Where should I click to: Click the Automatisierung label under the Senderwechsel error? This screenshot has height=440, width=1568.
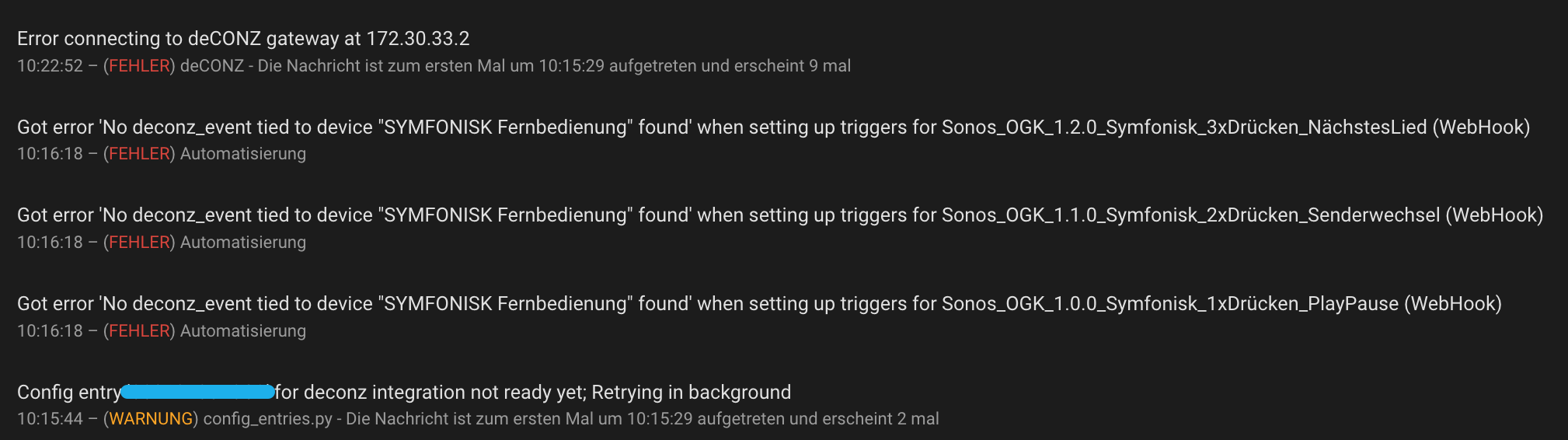click(x=243, y=243)
